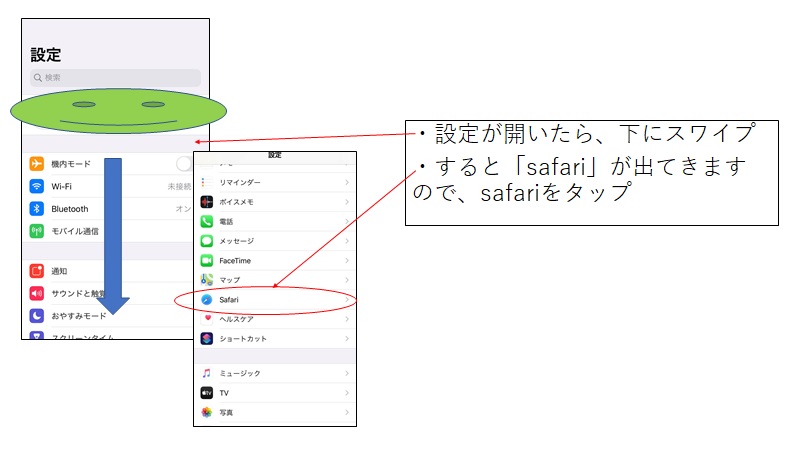Tap the マップ icon
The image size is (800, 450).
coord(207,280)
